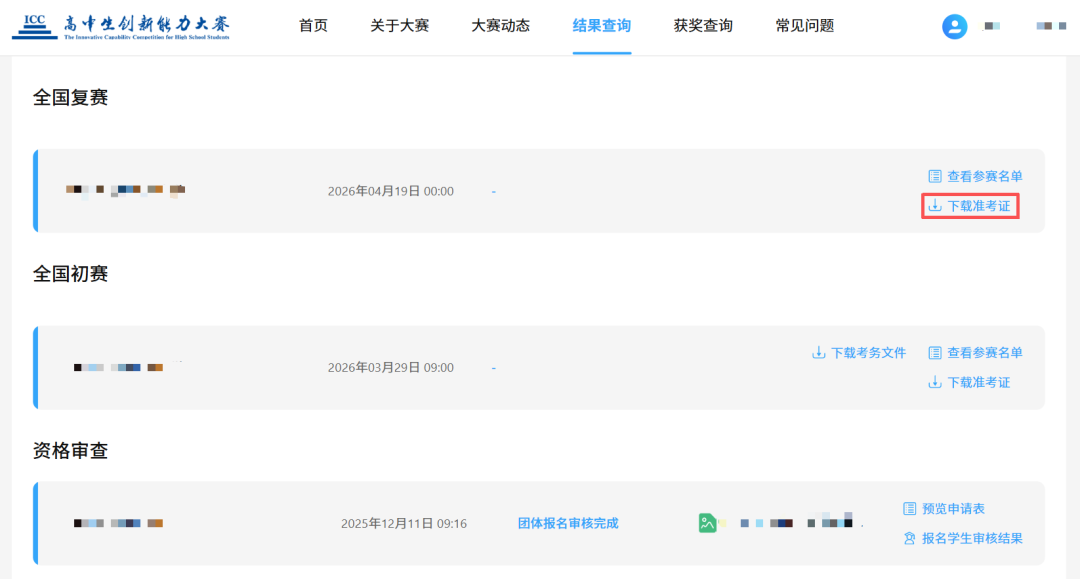Screen dimensions: 1080x579
Task: Go to 首页 in navigation bar
Action: pyautogui.click(x=313, y=26)
